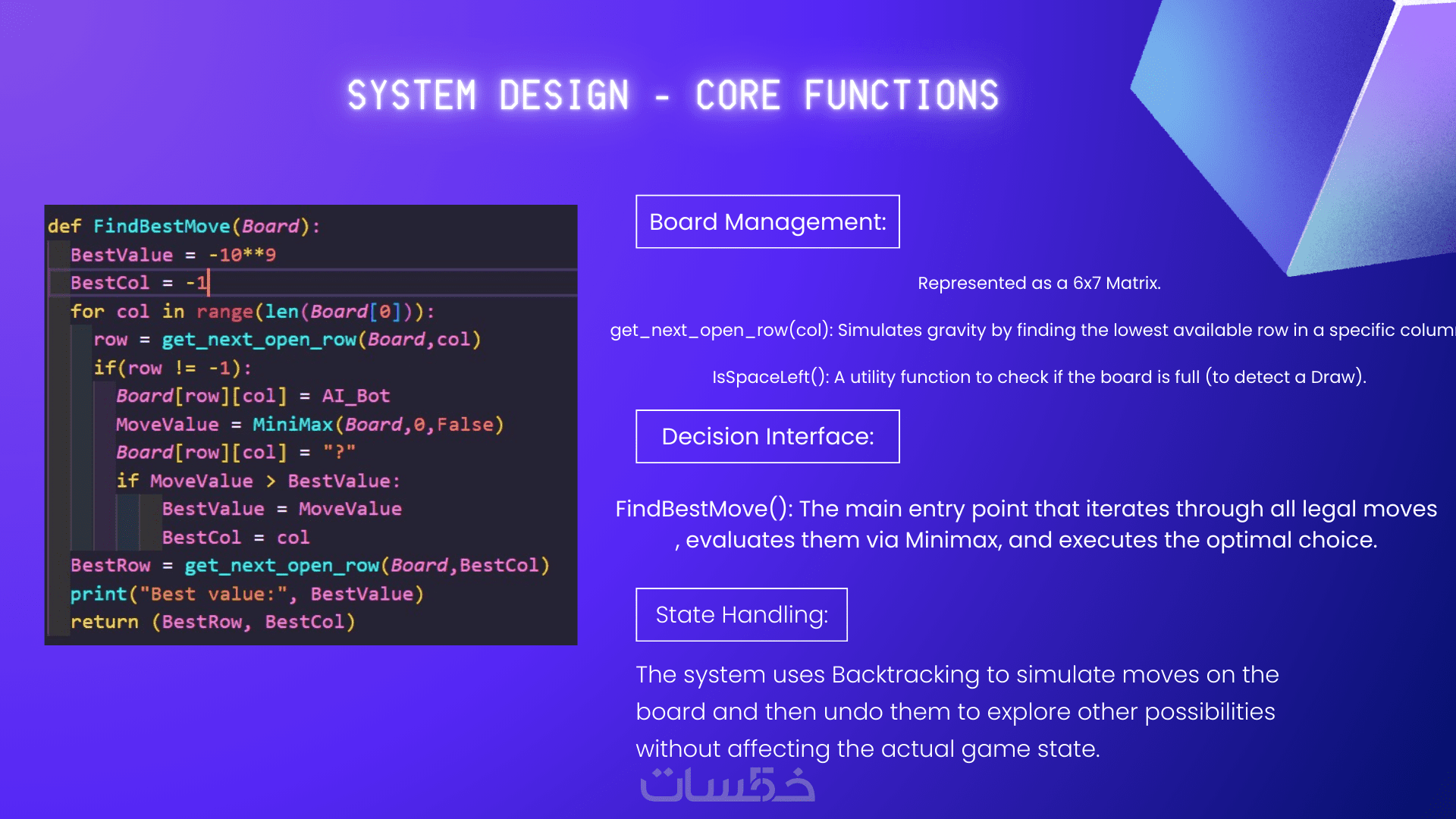Click the Board Management heading box
Screen dimensions: 1456x819
tap(767, 221)
